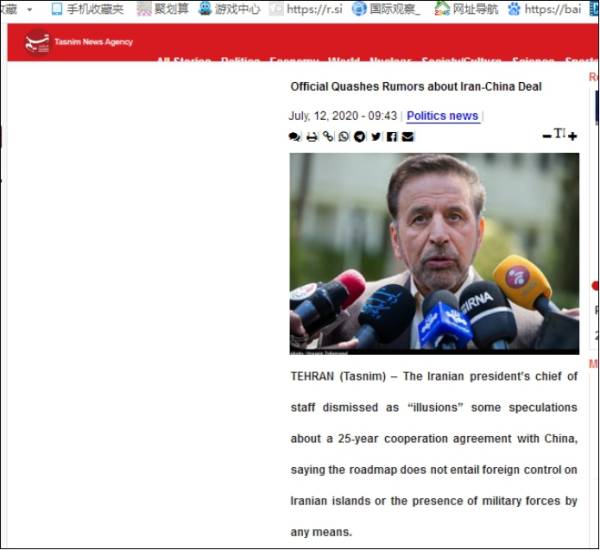Open the Politics news category link

coord(442,116)
